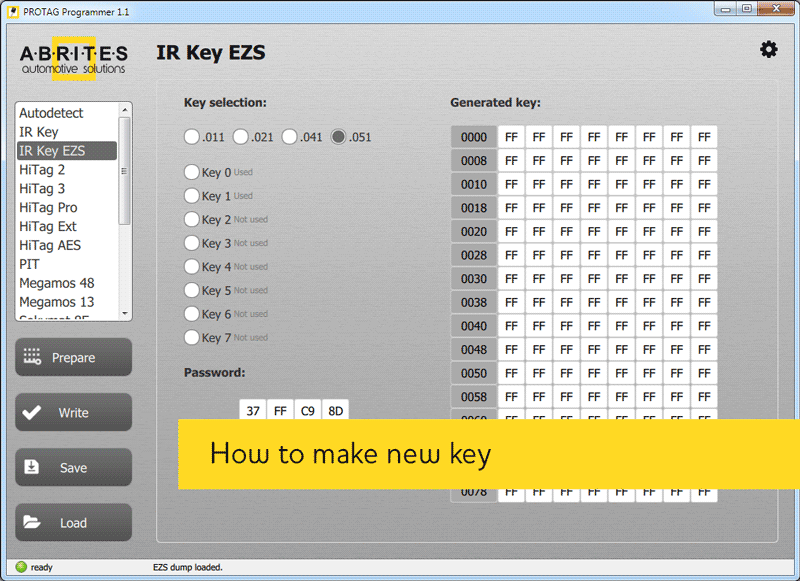
Task: Select Megamos 48 in the transponder list
Action: [x=67, y=283]
